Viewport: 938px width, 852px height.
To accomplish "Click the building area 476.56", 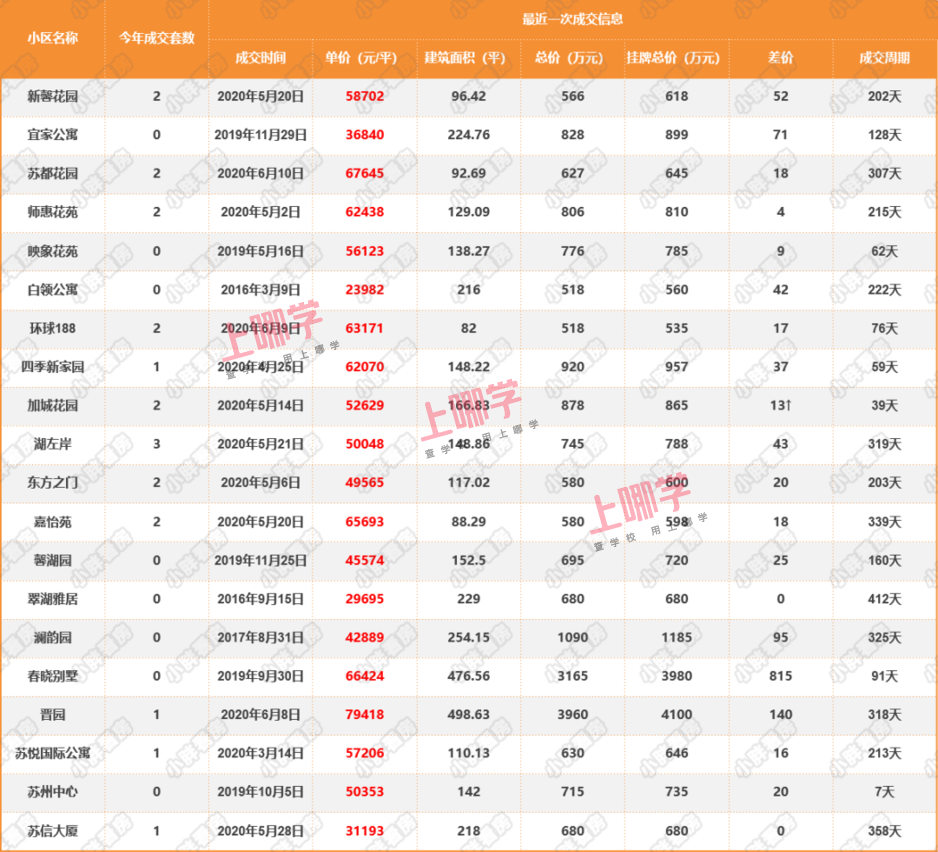I will coord(468,676).
